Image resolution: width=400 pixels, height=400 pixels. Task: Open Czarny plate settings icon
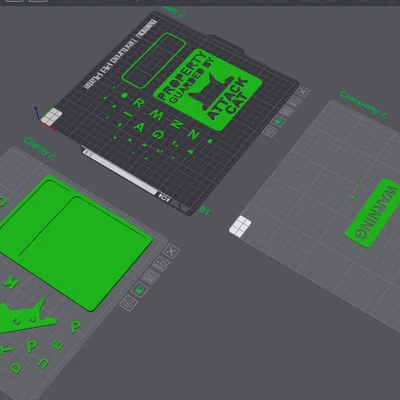129,303
